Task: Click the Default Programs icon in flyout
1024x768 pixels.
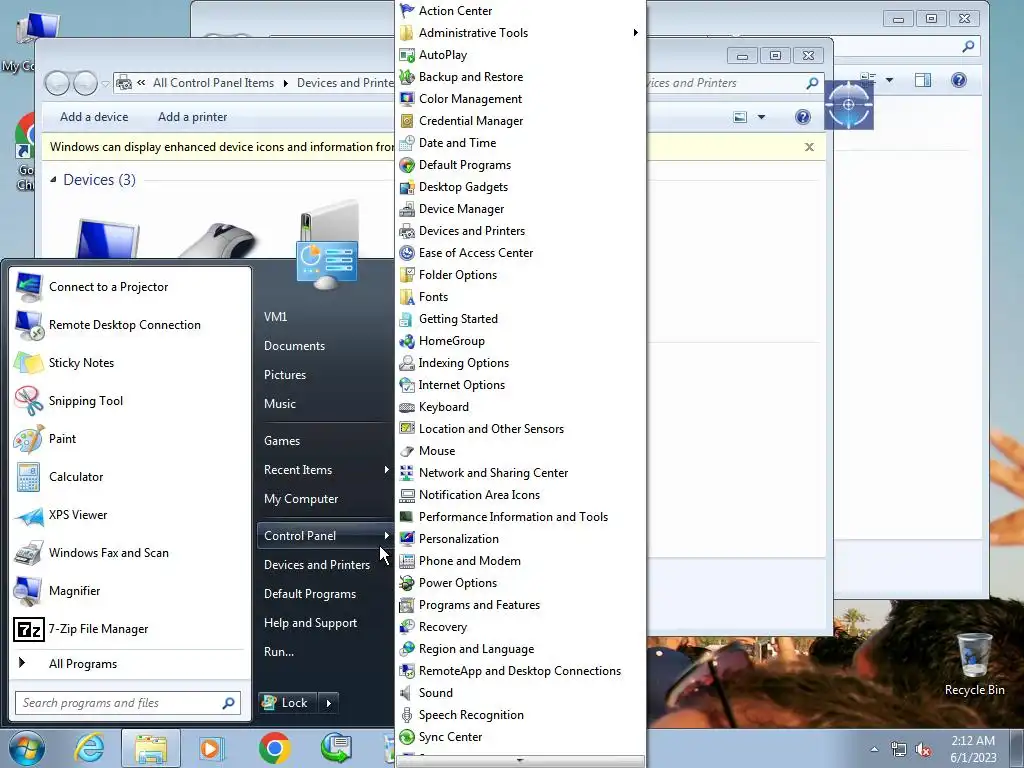Action: (x=407, y=165)
